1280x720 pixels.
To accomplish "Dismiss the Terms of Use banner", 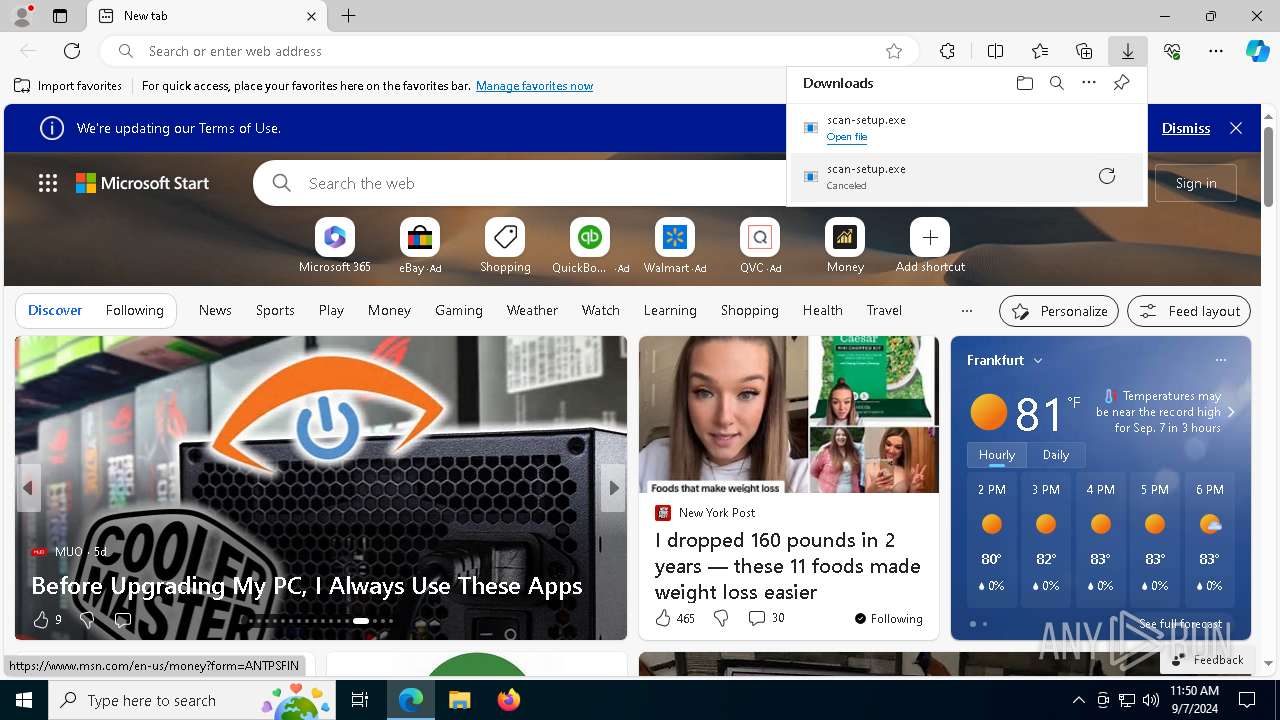I will 1186,128.
